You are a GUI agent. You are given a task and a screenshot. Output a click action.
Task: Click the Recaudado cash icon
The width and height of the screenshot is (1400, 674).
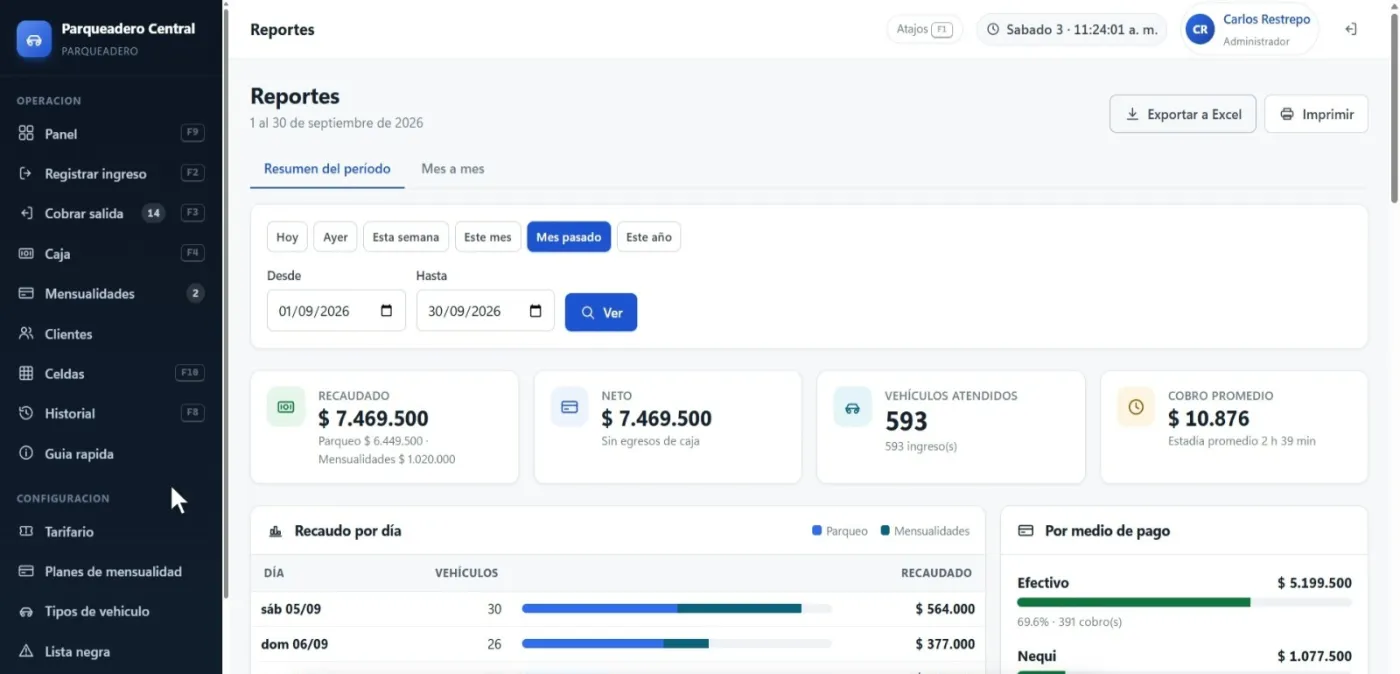286,407
